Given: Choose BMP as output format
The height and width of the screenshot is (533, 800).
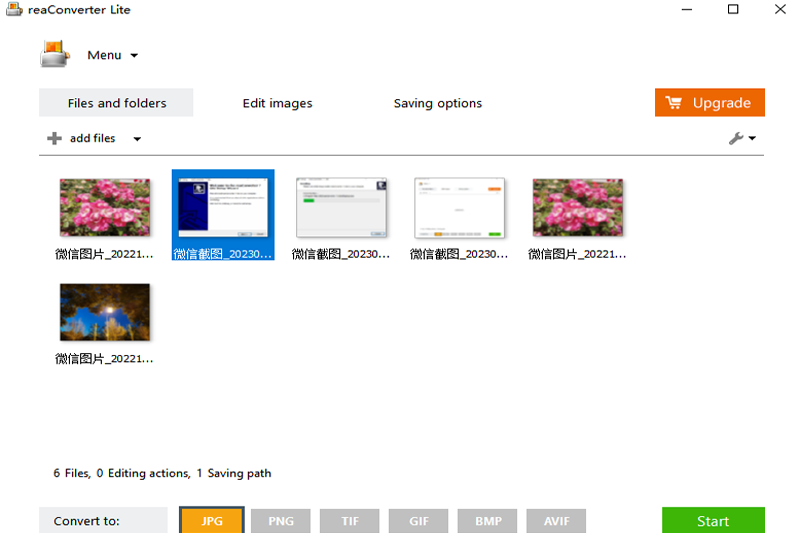Looking at the screenshot, I should pyautogui.click(x=487, y=521).
